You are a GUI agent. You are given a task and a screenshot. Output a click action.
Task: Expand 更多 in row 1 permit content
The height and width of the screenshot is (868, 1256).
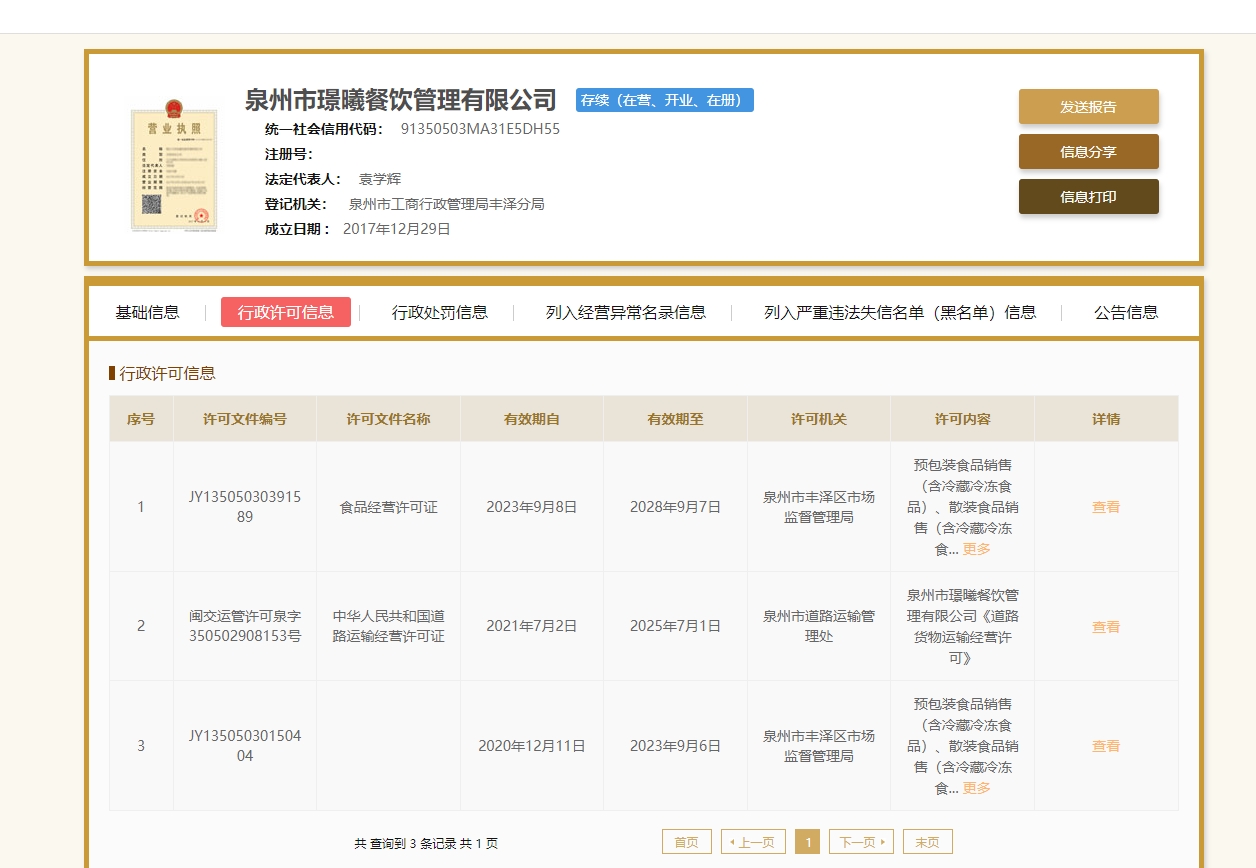977,549
